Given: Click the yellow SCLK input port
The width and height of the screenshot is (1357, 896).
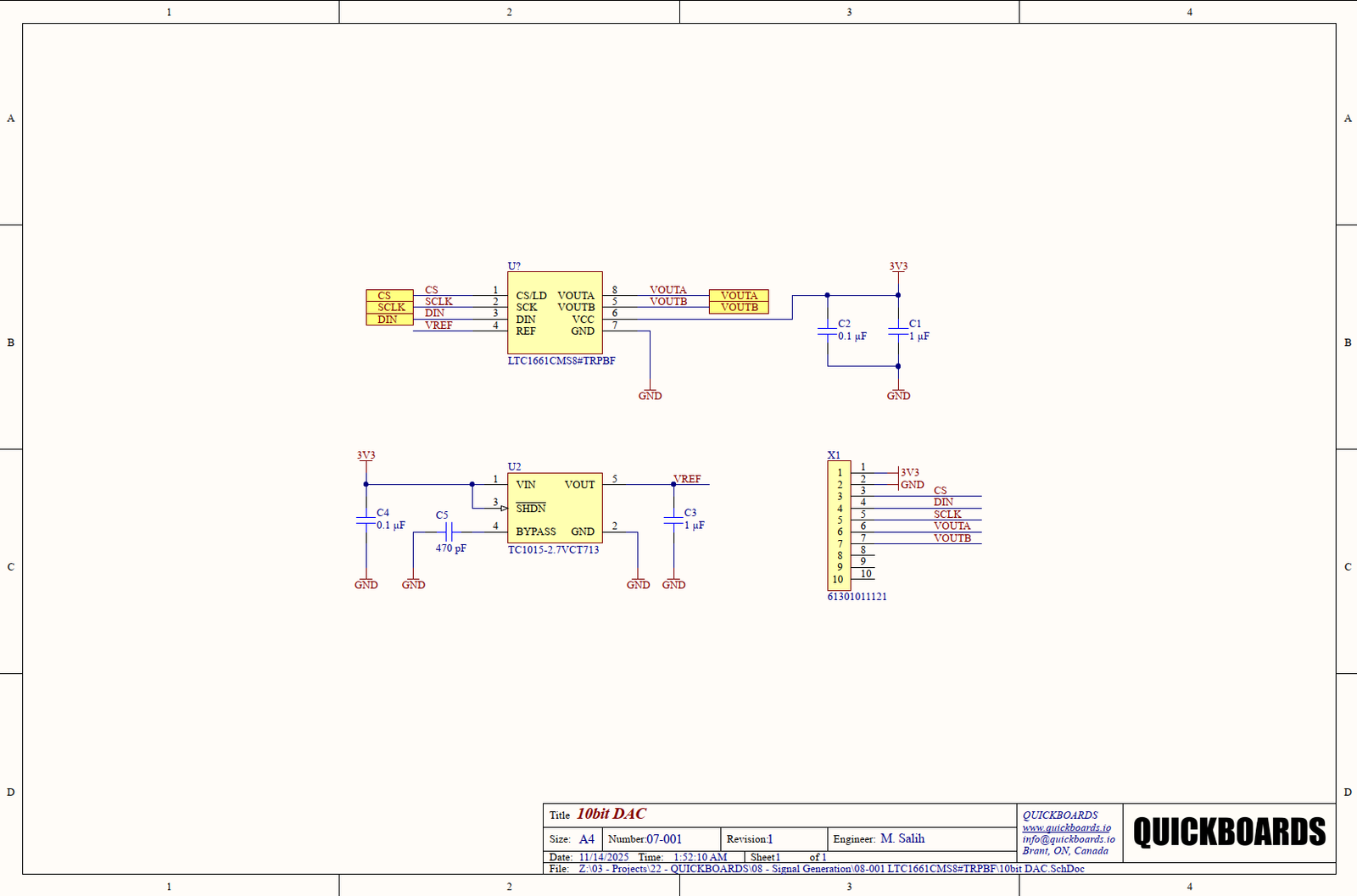Looking at the screenshot, I should (389, 308).
